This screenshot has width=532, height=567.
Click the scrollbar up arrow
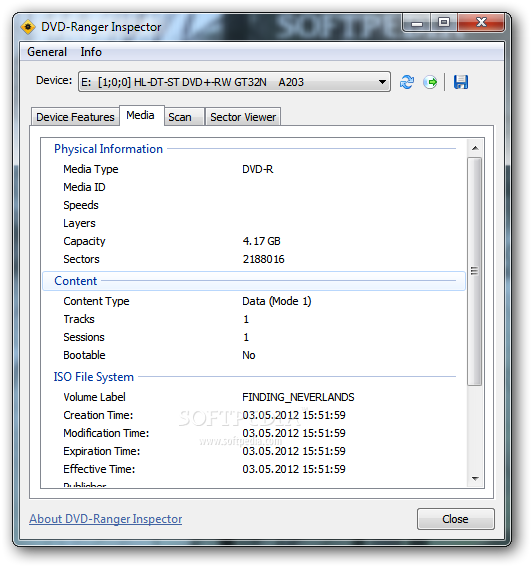point(475,148)
